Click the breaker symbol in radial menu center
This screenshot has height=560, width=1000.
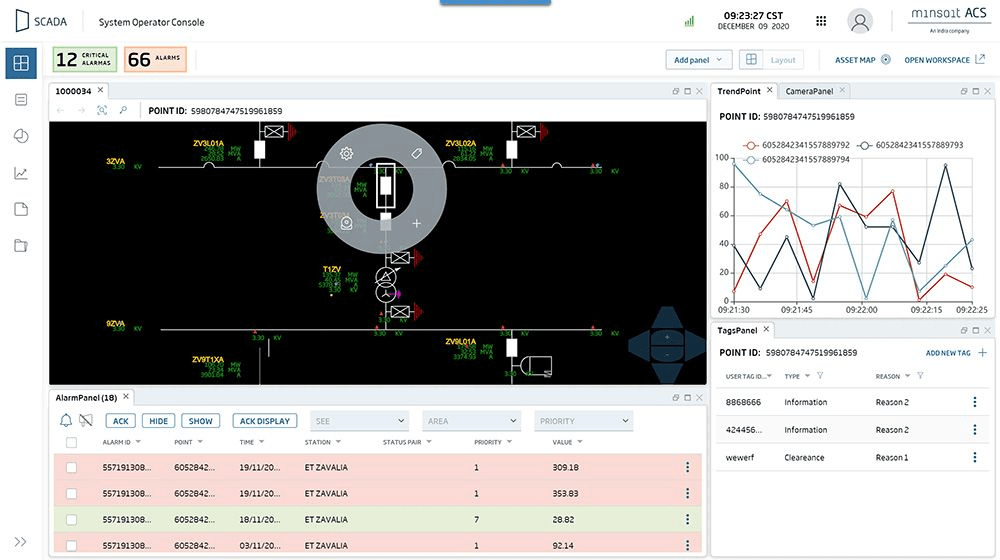(385, 186)
